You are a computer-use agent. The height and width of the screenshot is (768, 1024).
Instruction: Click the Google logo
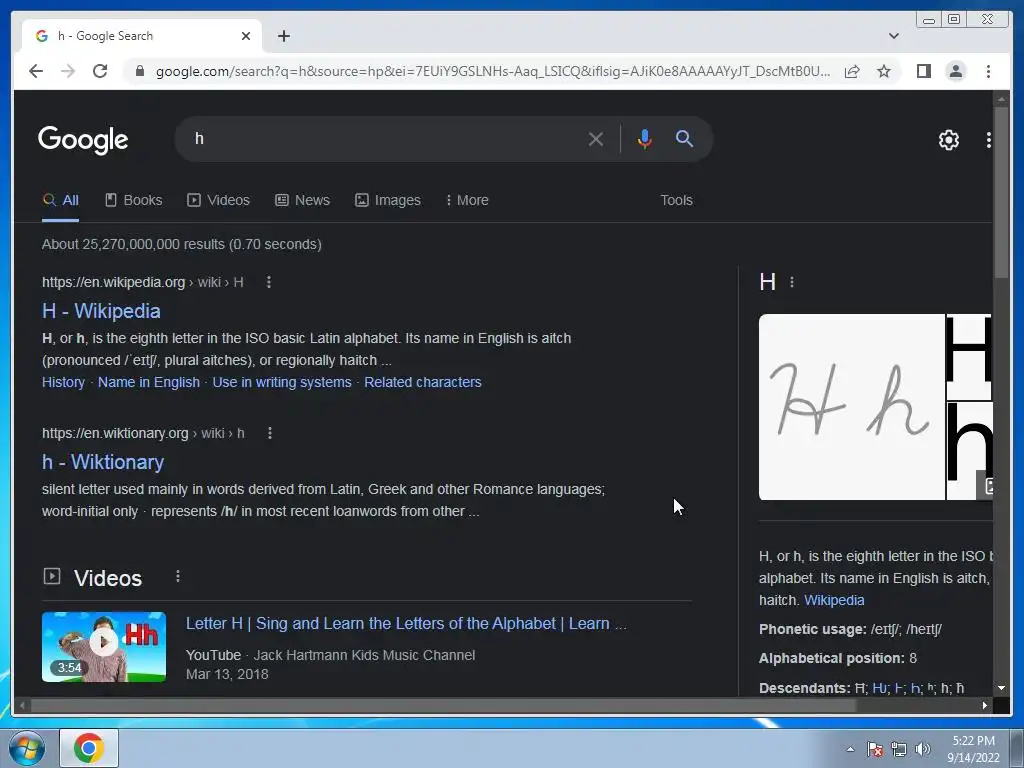83,140
